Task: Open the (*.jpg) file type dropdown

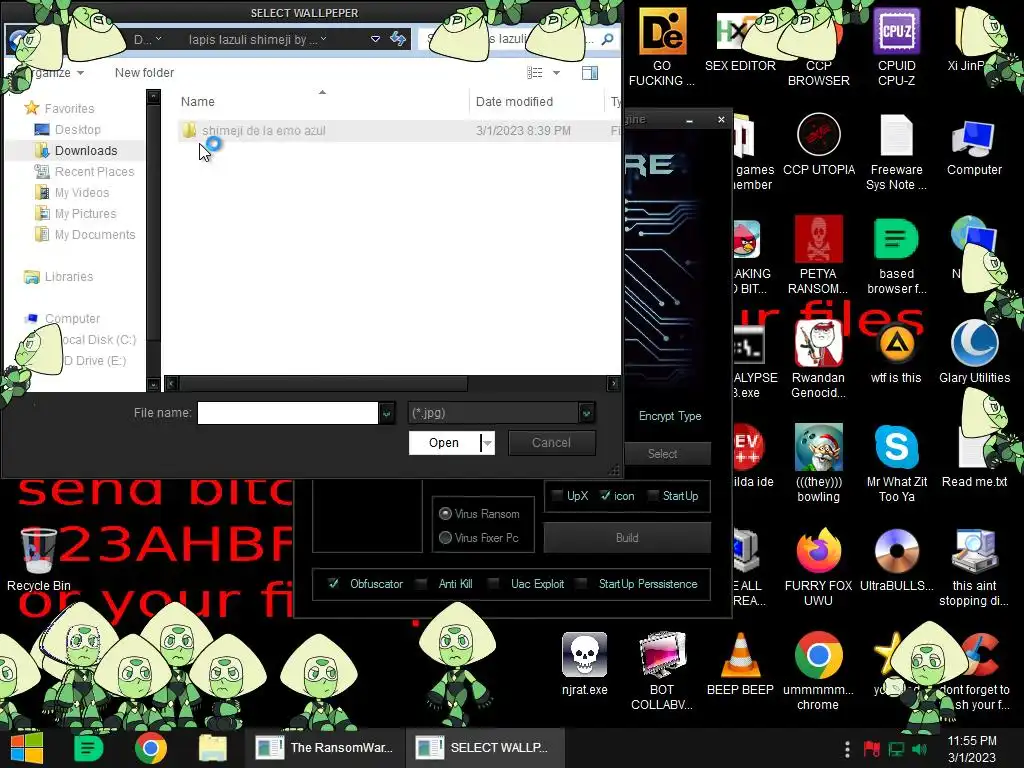Action: point(586,413)
